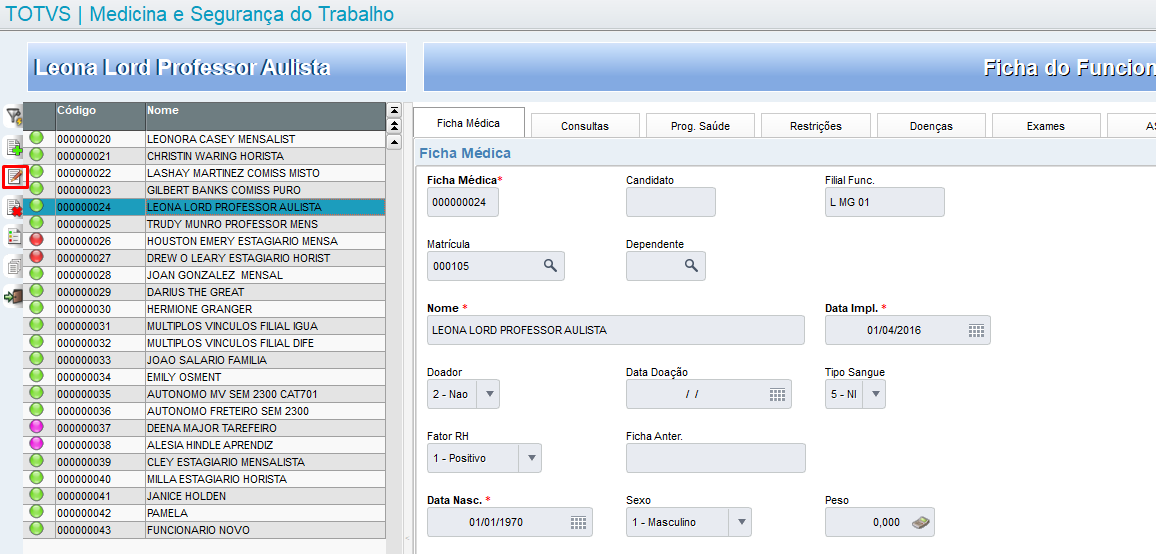
Task: Expand the Sexo dropdown
Action: [x=740, y=522]
